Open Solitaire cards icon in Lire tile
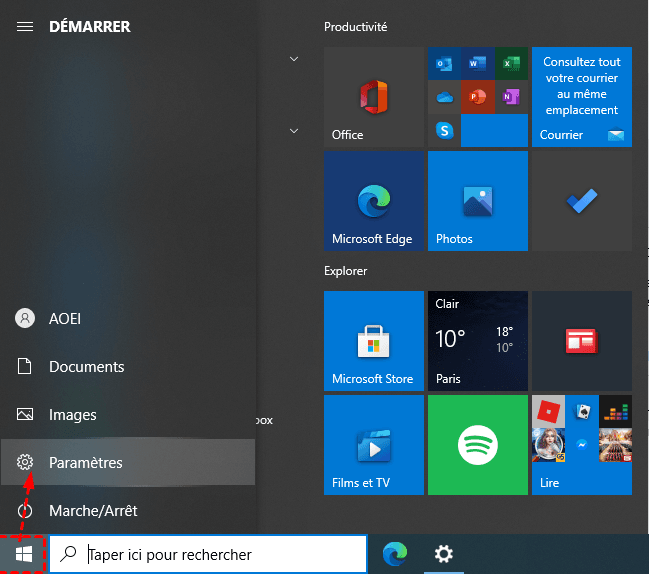Image resolution: width=649 pixels, height=574 pixels. (582, 411)
